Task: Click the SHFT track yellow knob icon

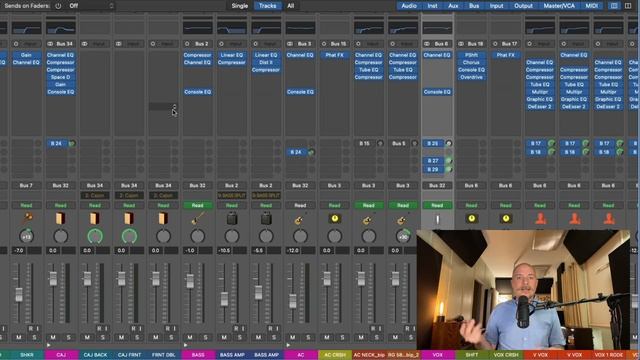Action: coord(471,219)
